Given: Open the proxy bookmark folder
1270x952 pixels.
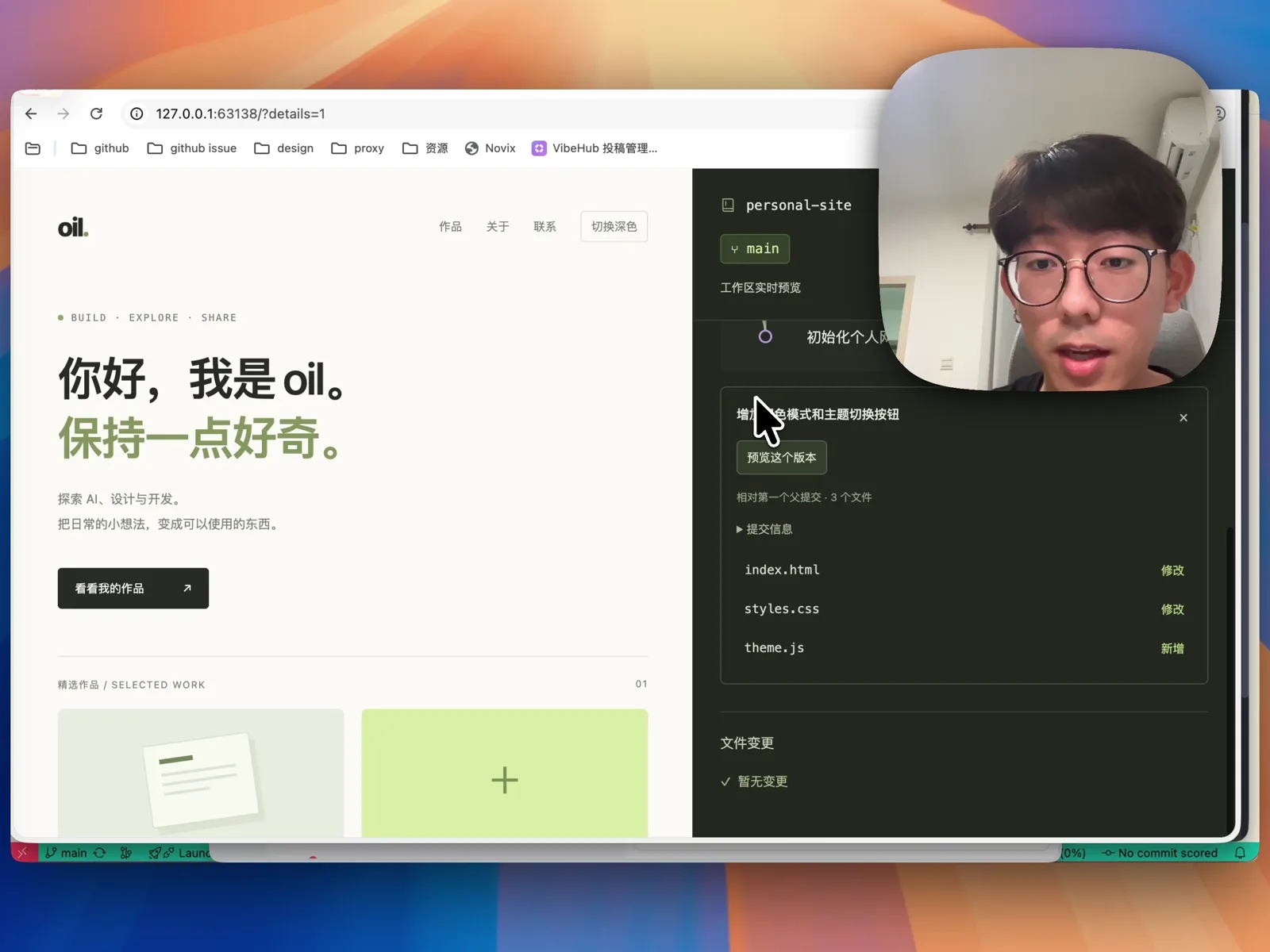Looking at the screenshot, I should 358,148.
